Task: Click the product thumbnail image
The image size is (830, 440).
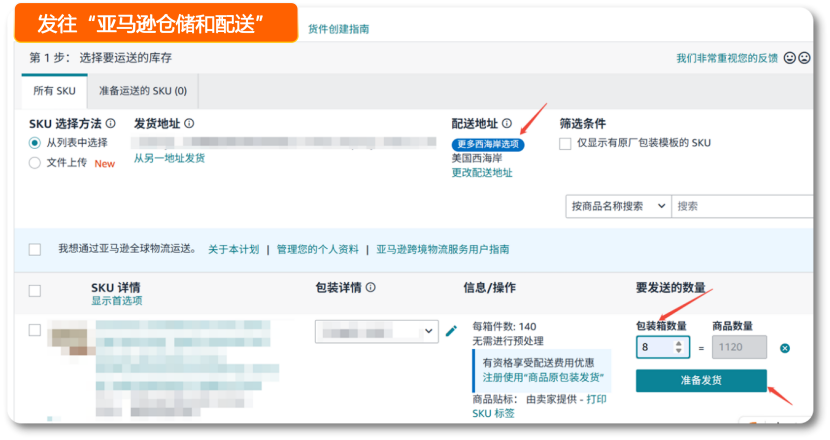Action: (x=70, y=340)
